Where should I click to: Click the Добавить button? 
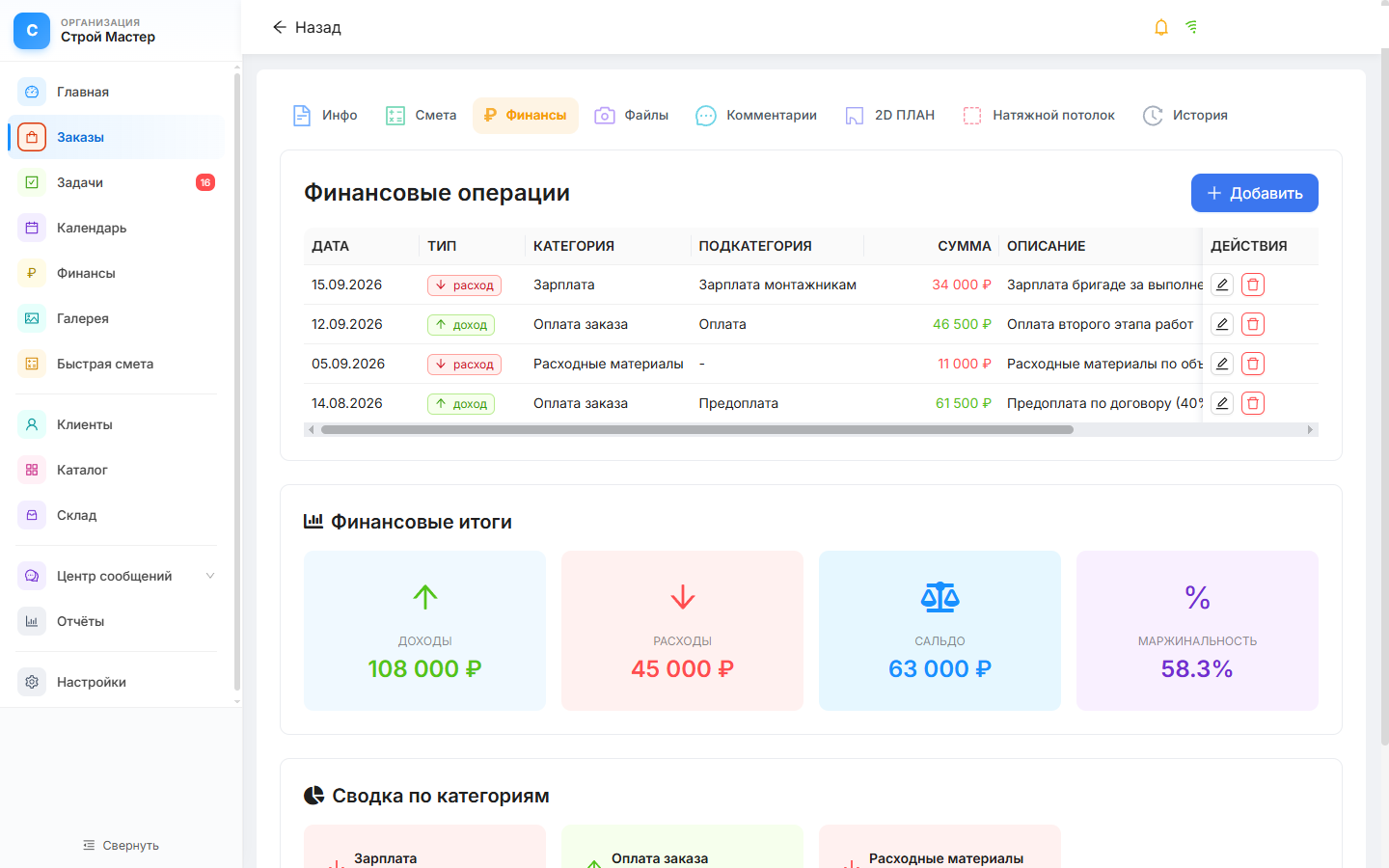coord(1255,193)
